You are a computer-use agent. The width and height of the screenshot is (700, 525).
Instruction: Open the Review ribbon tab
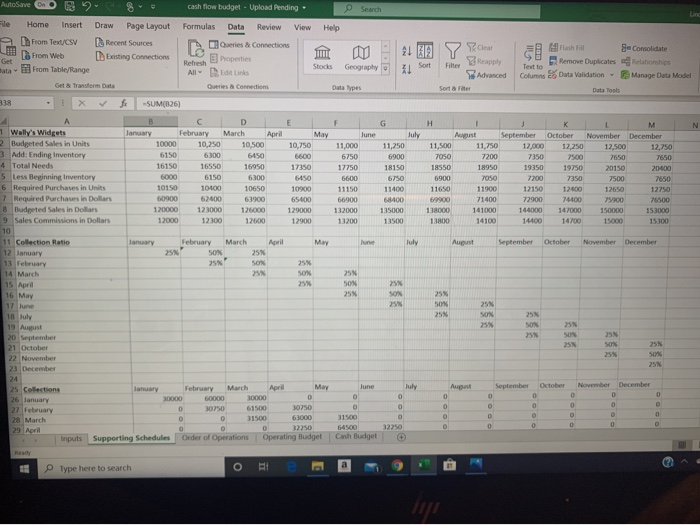269,27
